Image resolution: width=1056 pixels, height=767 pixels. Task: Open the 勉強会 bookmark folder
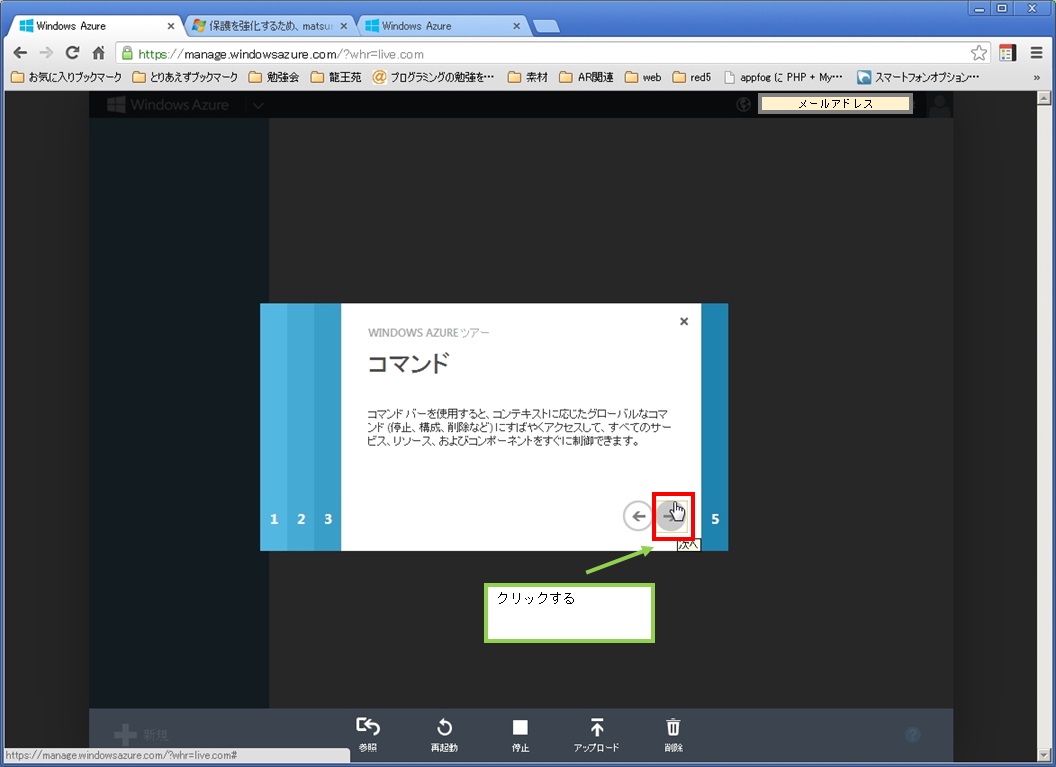pos(273,77)
